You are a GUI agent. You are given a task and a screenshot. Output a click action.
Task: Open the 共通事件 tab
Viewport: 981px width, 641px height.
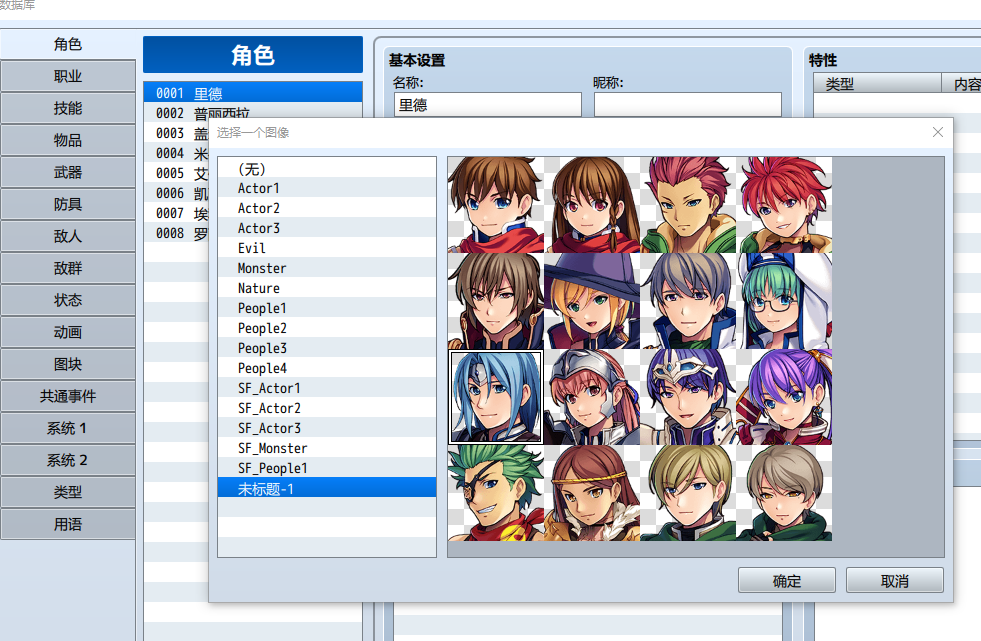coord(68,396)
